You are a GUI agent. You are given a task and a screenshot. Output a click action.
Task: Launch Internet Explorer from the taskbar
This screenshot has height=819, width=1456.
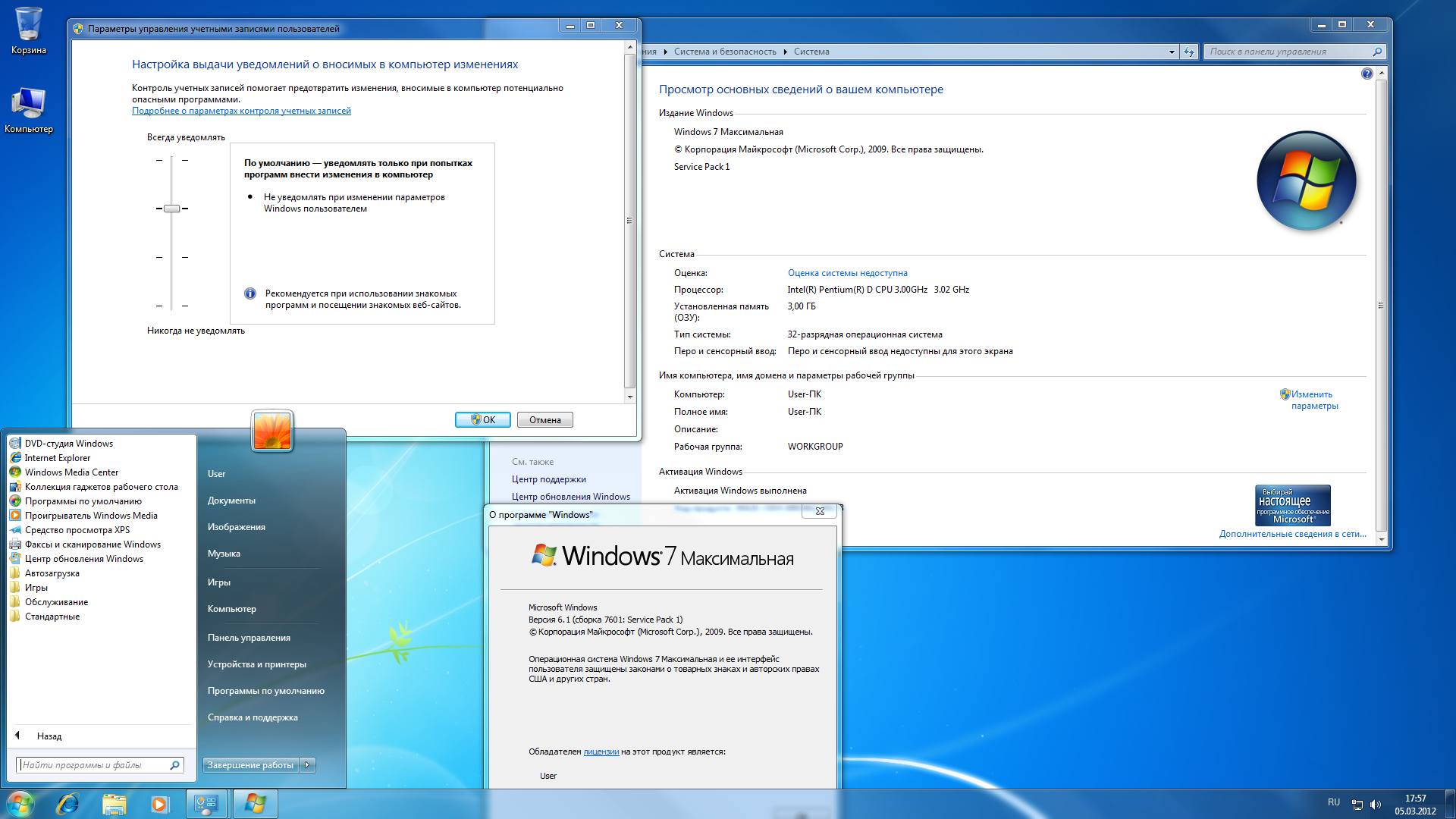[67, 804]
